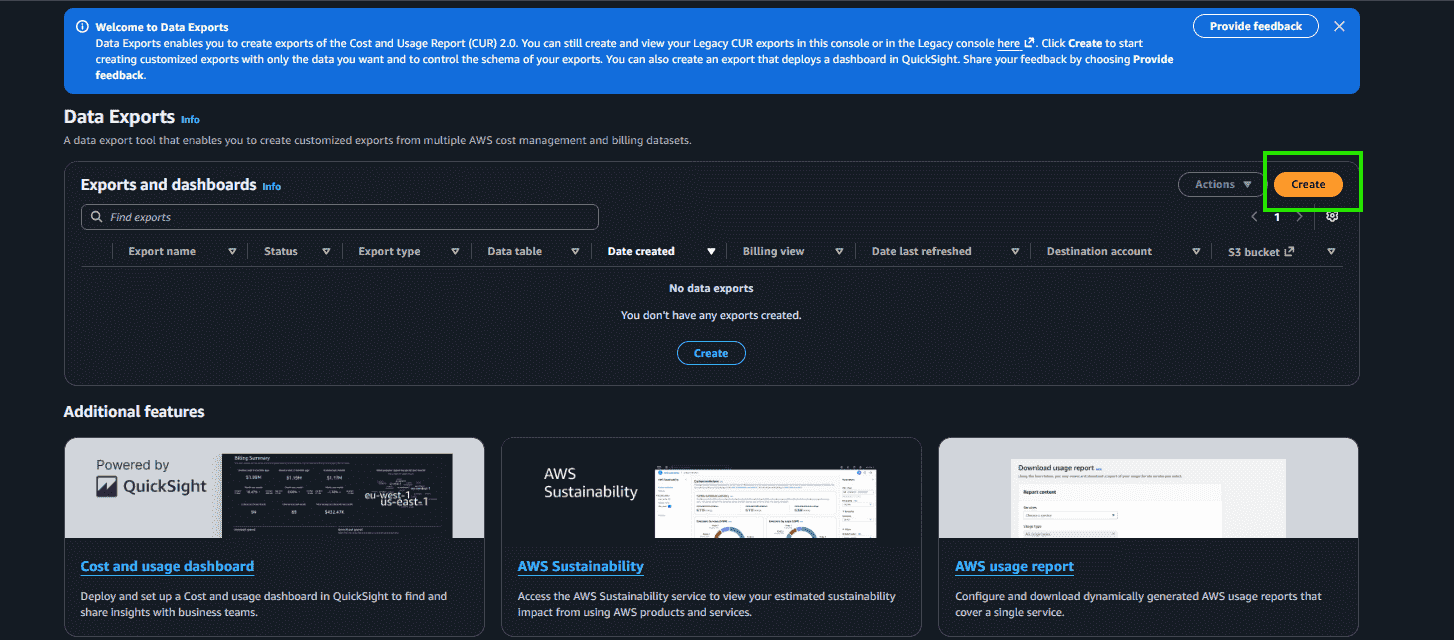Open the Actions dropdown menu
Image resolution: width=1454 pixels, height=640 pixels.
pyautogui.click(x=1222, y=184)
